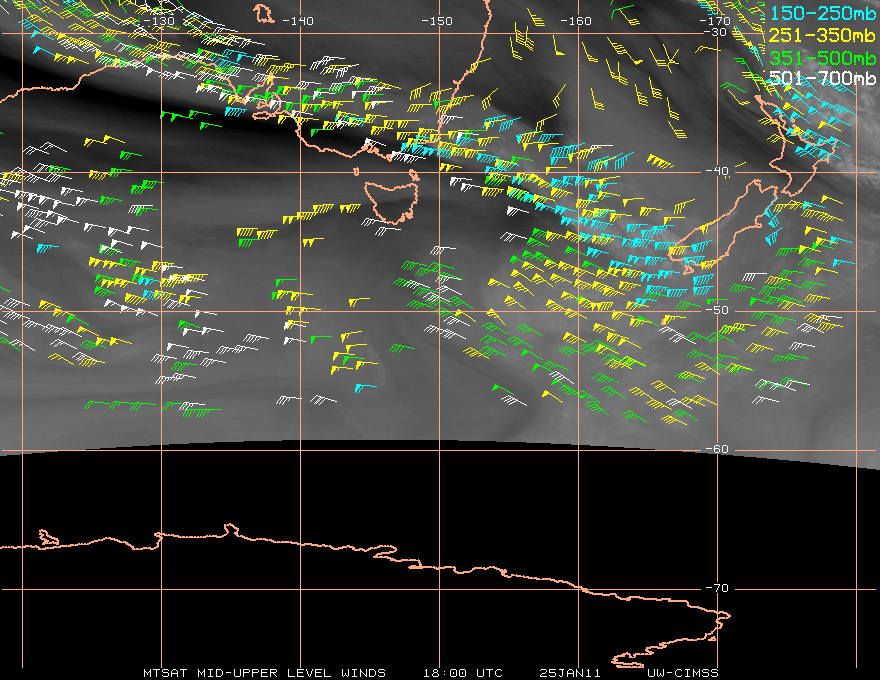880x680 pixels.
Task: Click the white 501-700mb legend label
Action: pyautogui.click(x=823, y=79)
